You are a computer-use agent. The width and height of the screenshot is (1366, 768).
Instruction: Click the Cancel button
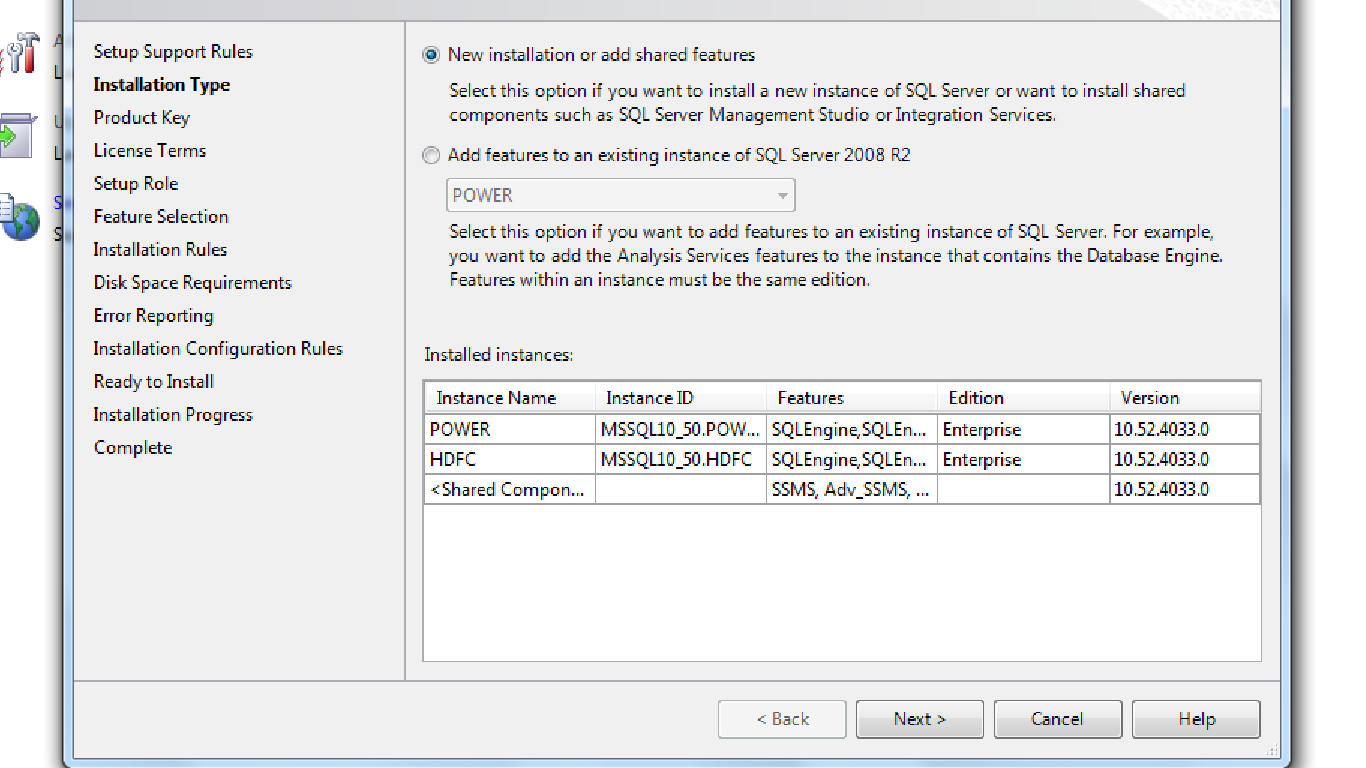pos(1057,719)
